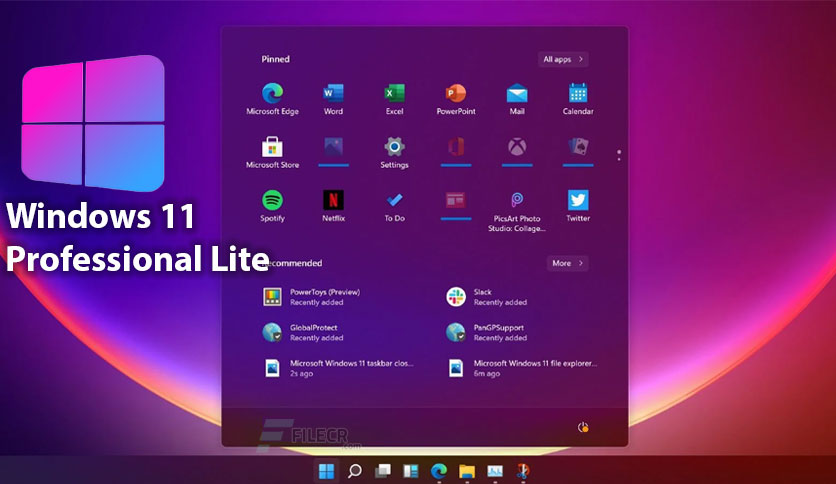Open the pinned Xbox app

click(x=517, y=147)
